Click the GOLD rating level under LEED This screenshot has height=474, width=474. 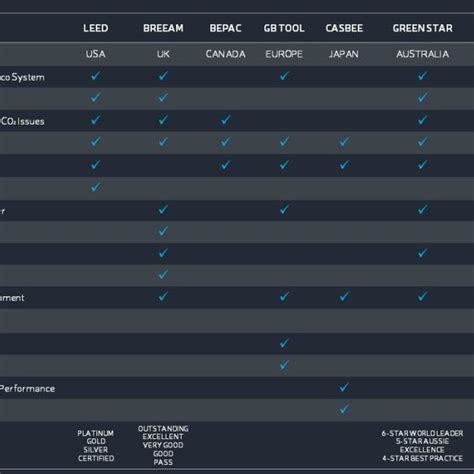[x=96, y=441]
